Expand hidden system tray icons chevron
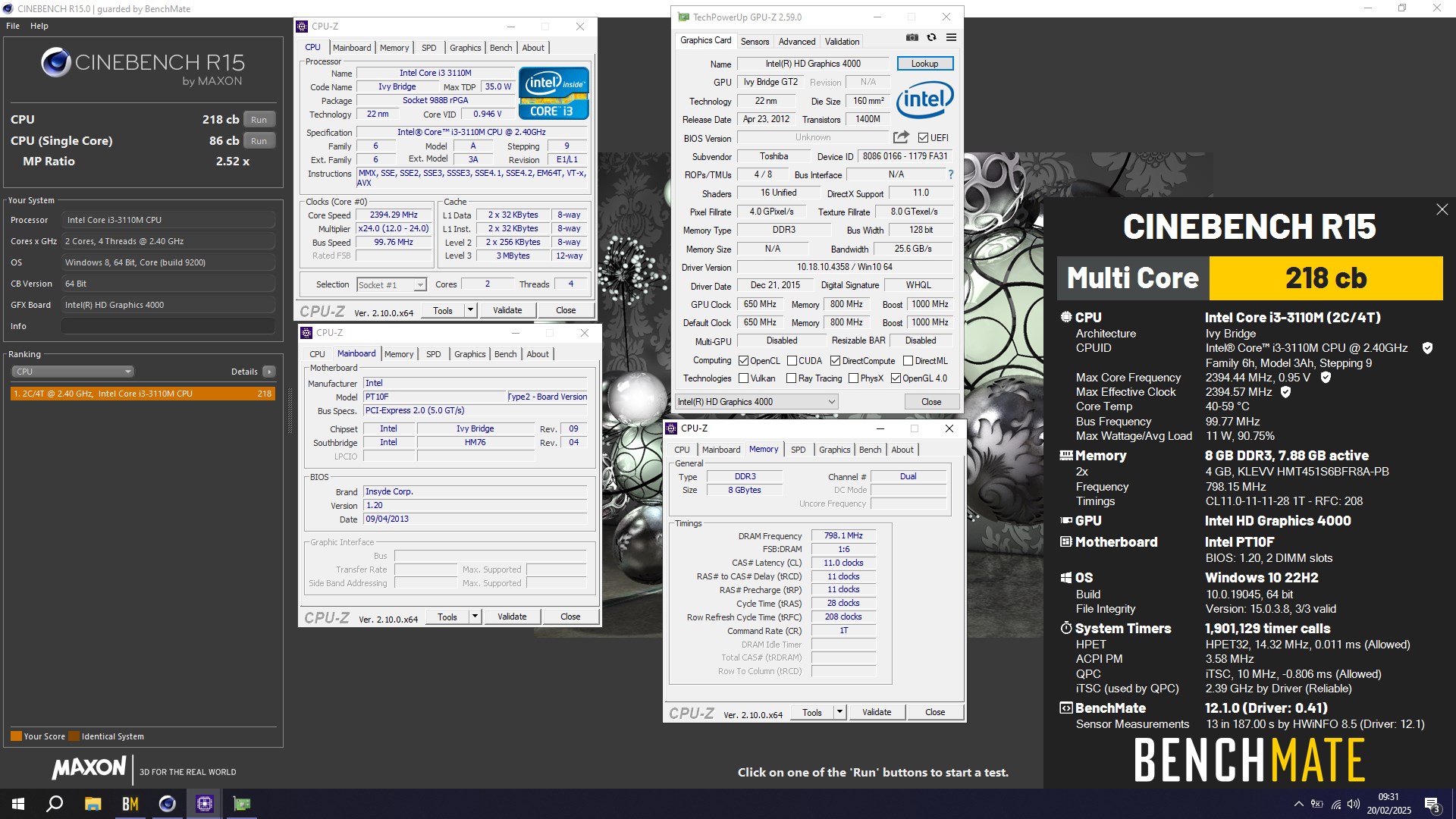 pyautogui.click(x=1298, y=804)
